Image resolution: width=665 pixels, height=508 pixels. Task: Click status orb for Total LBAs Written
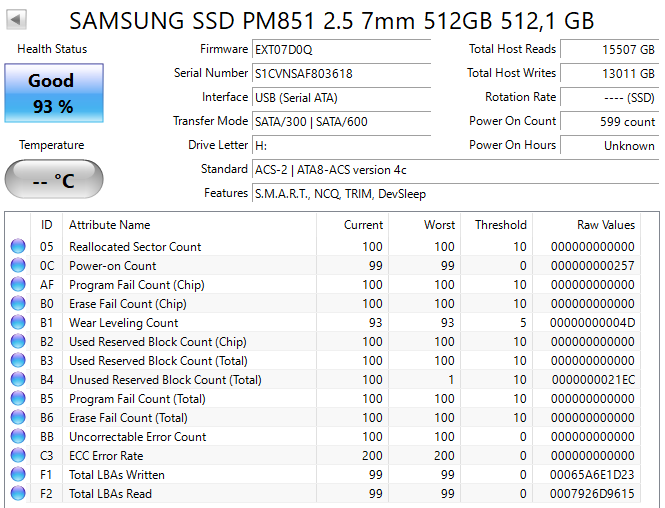click(x=18, y=475)
